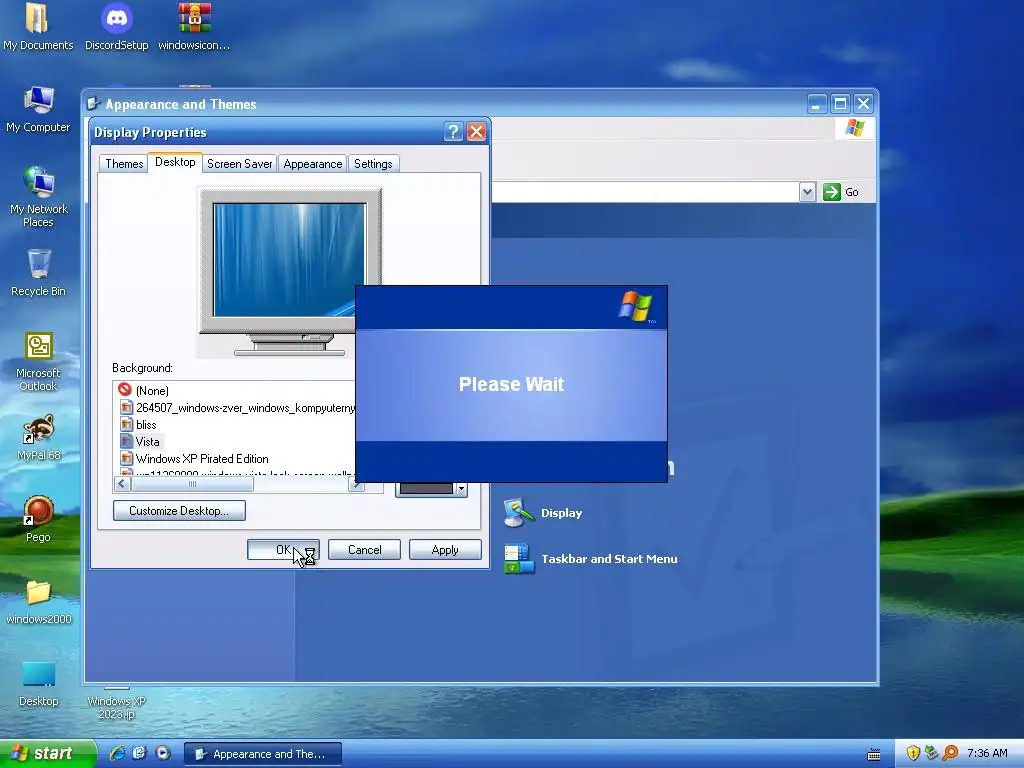Click the network connection tray icon

coord(931,754)
